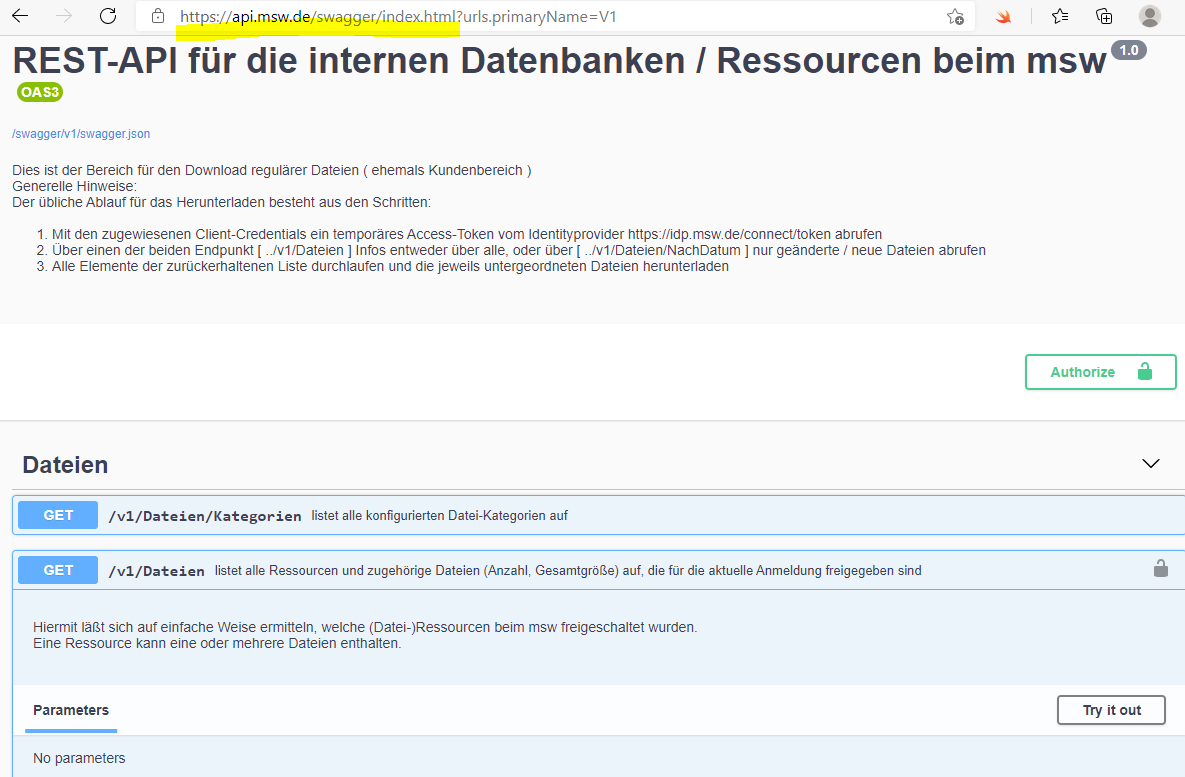Select the Parameters tab
The width and height of the screenshot is (1185, 777).
[71, 710]
